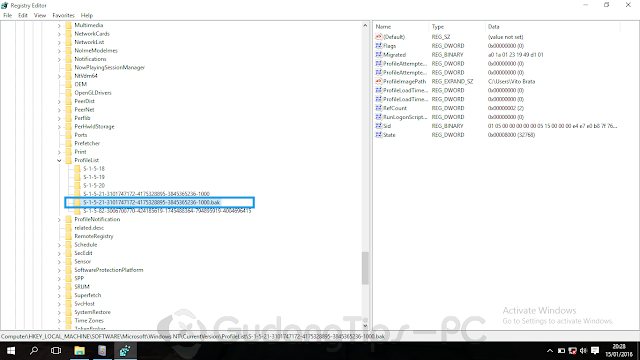The width and height of the screenshot is (640, 360).
Task: Click the ProfileImagePath string value icon
Action: [x=378, y=81]
